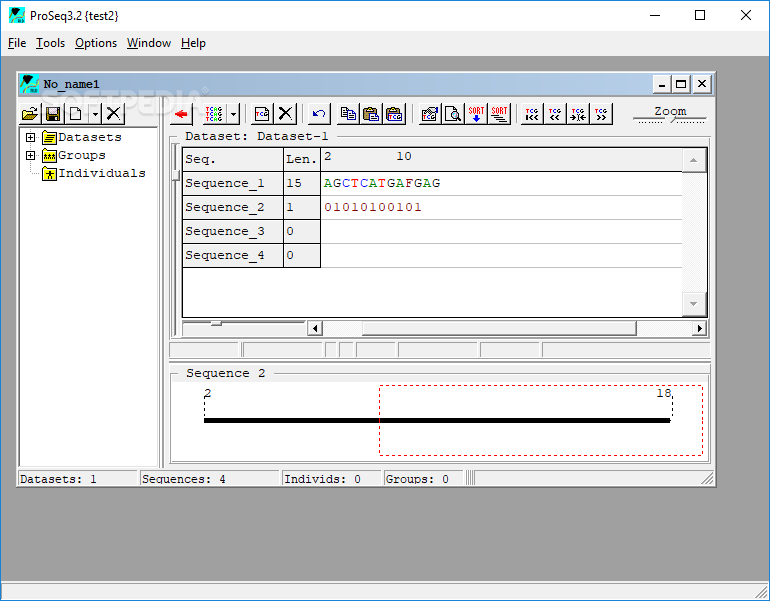
Task: Open the dropdown next to the TCAG display icon
Action: pos(234,114)
